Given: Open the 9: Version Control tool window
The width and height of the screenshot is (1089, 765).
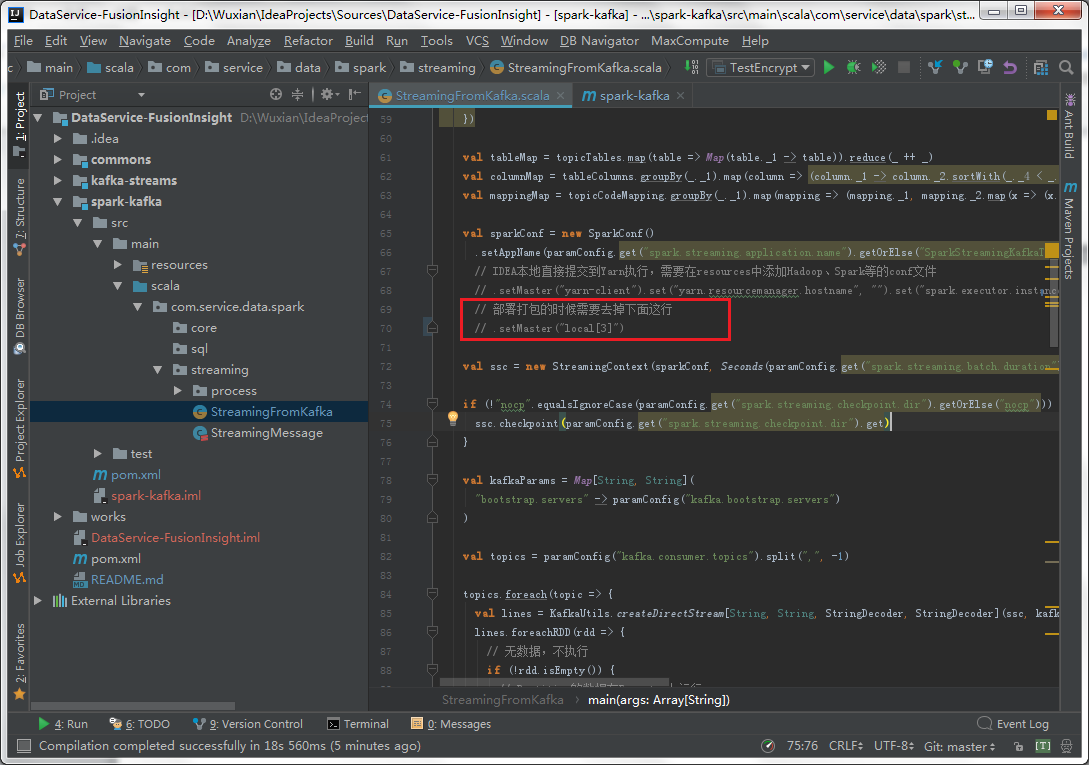Looking at the screenshot, I should (x=248, y=724).
